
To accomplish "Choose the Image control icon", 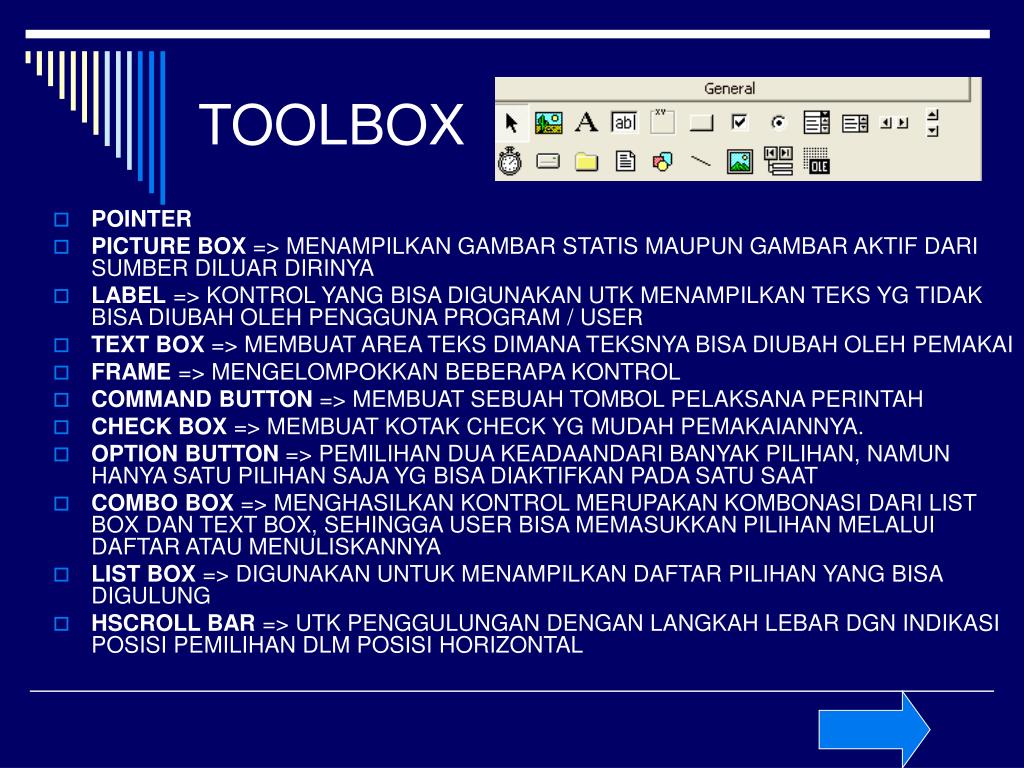I will click(x=739, y=161).
